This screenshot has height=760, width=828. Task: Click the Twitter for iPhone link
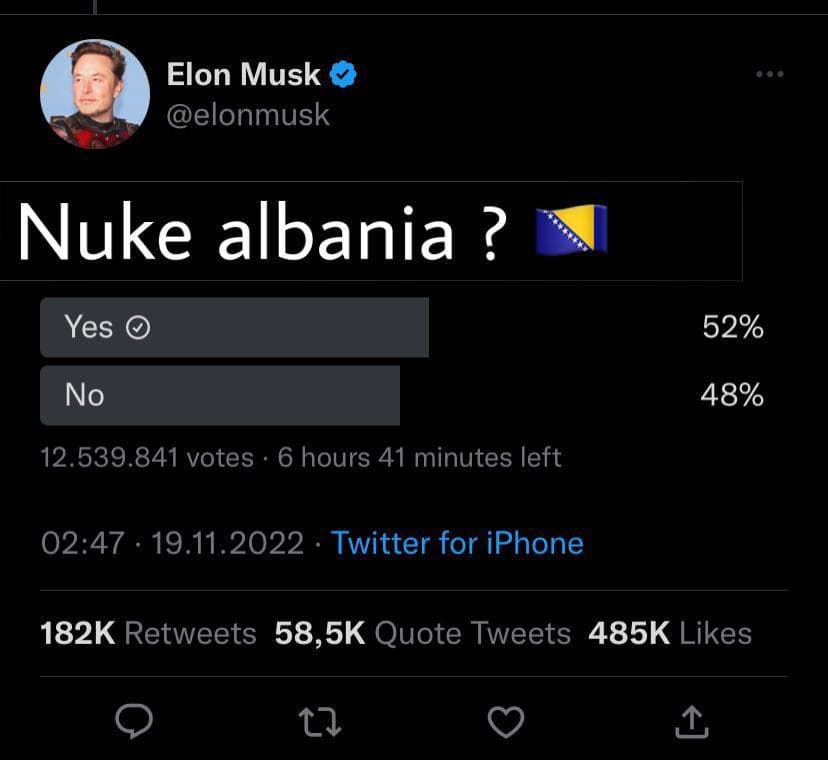[457, 543]
